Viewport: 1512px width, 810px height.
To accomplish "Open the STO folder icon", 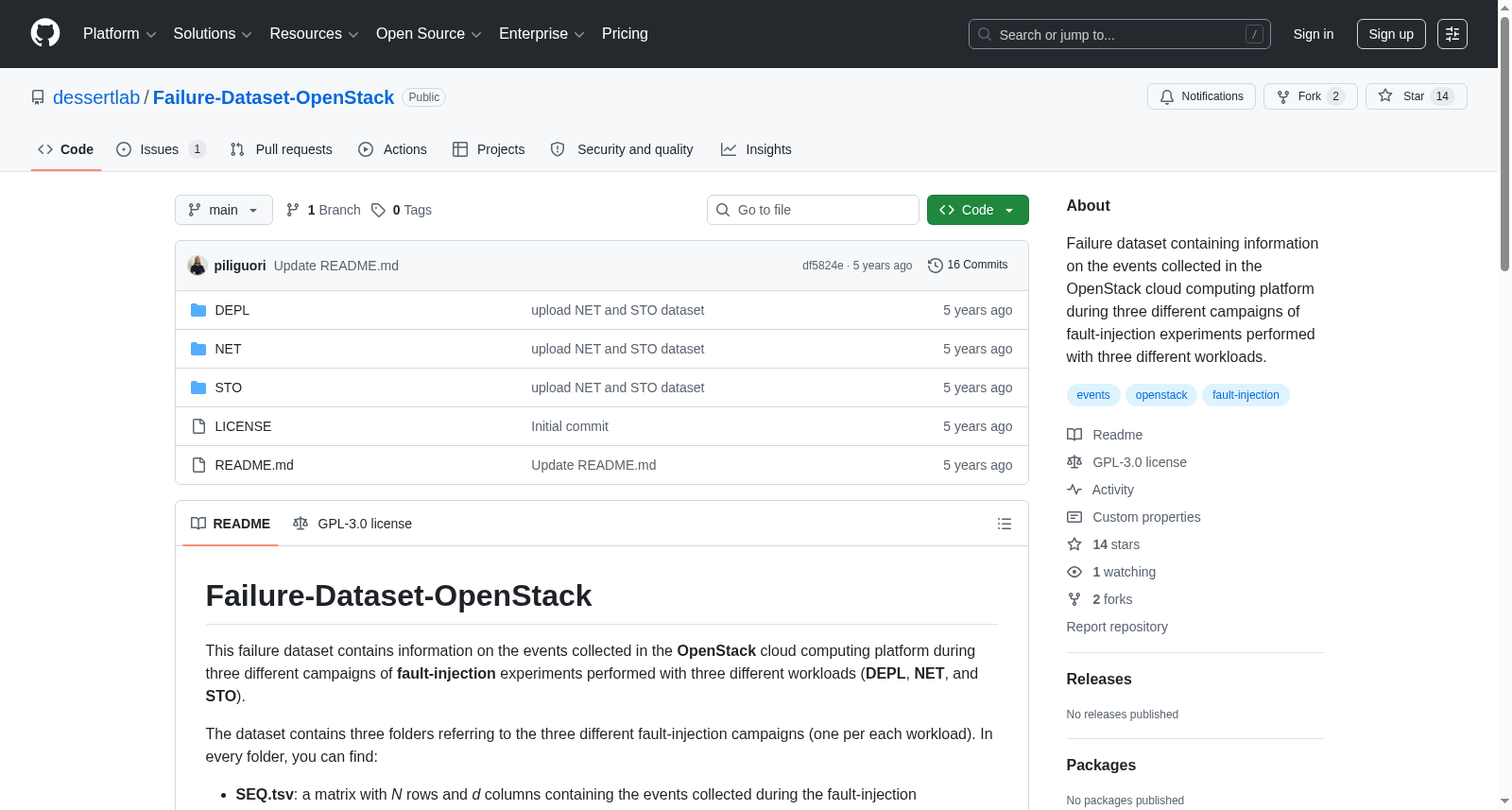I will (198, 388).
